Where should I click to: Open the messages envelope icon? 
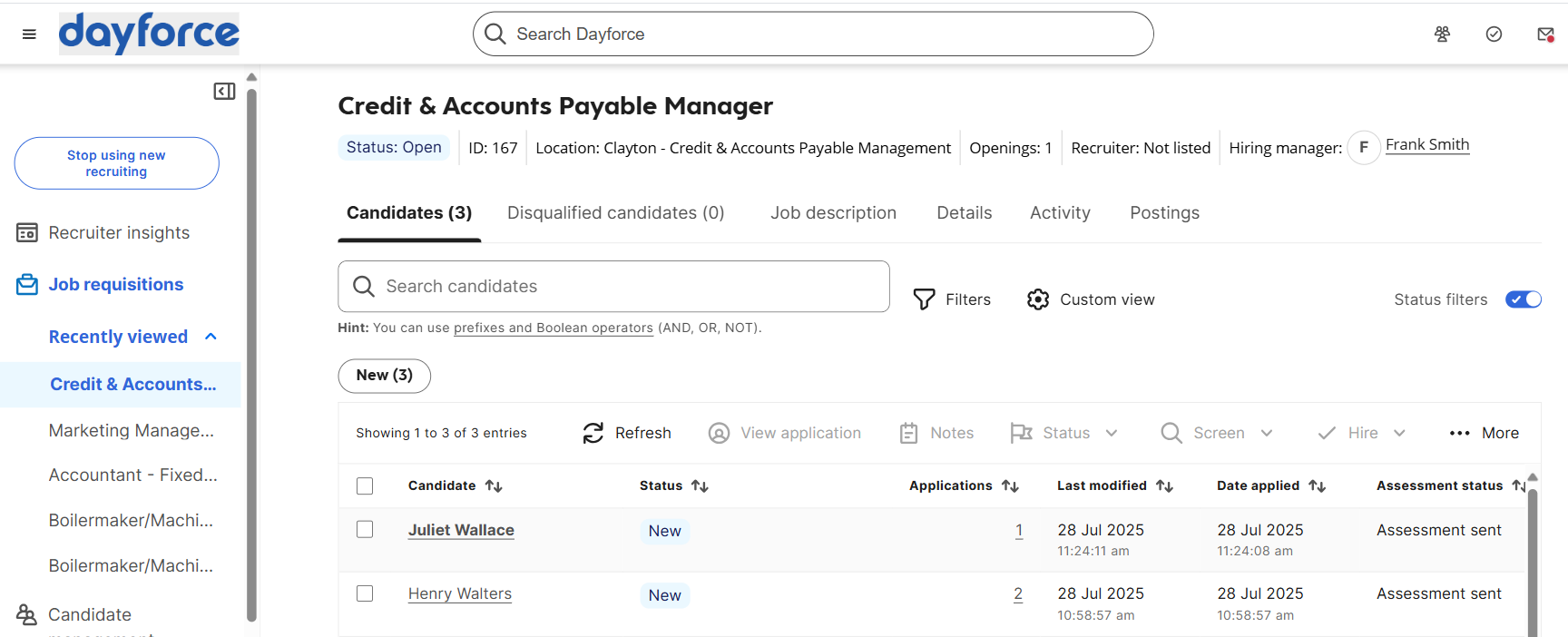[x=1545, y=34]
